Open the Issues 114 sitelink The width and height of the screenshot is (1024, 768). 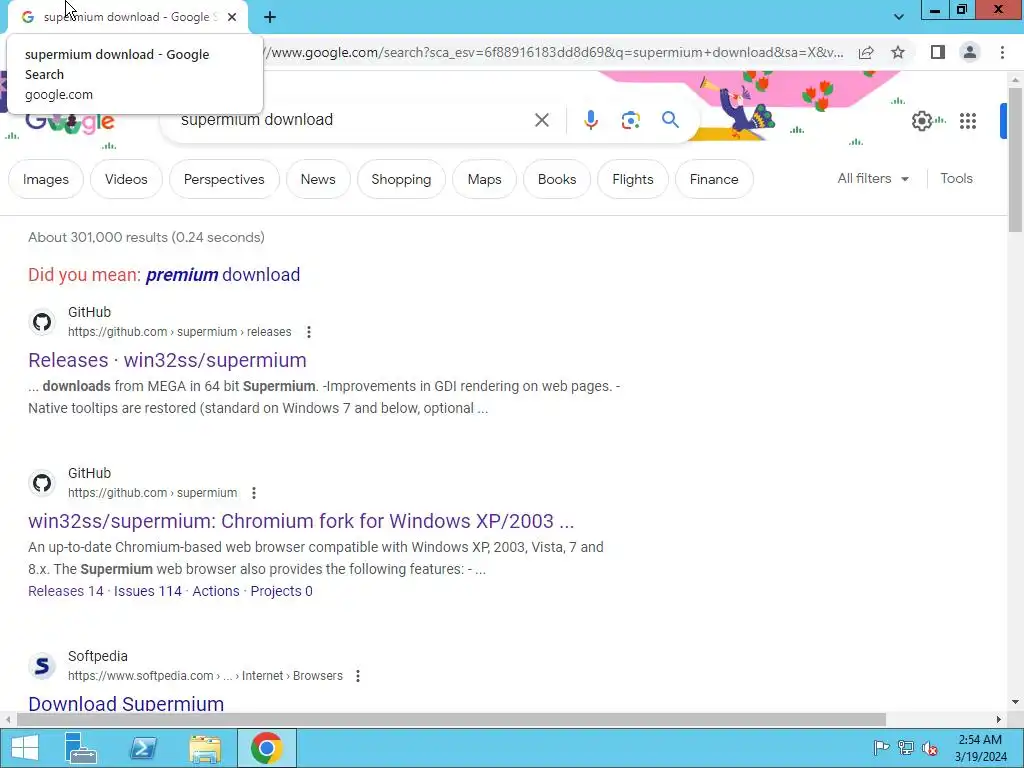[x=148, y=591]
